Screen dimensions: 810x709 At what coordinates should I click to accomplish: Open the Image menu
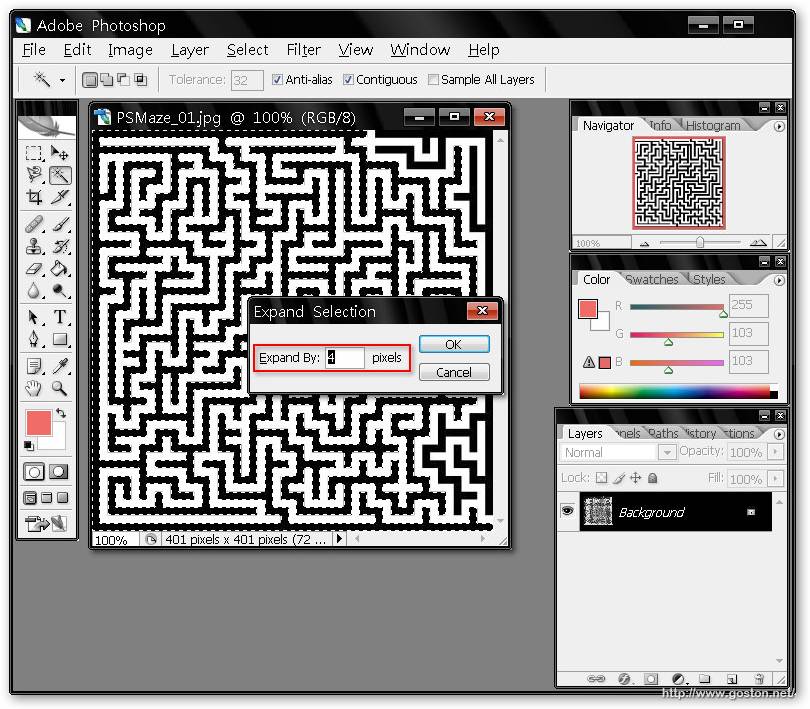point(130,50)
